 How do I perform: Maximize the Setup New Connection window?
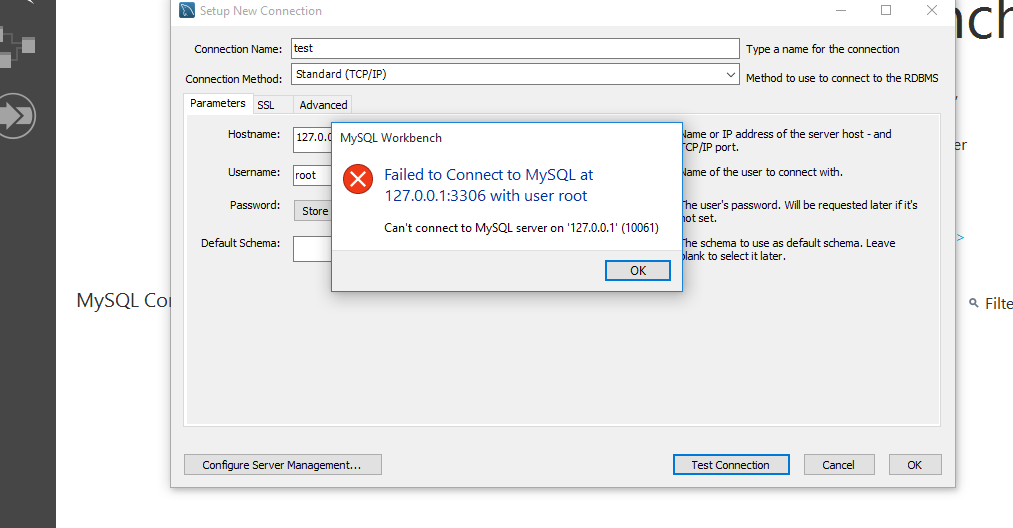coord(886,10)
